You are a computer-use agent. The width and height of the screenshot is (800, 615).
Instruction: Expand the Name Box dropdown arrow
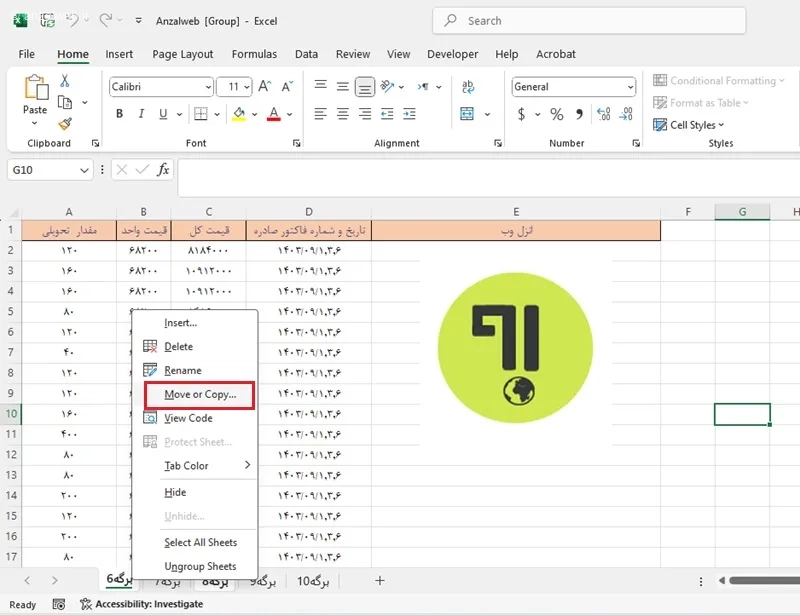click(x=84, y=170)
